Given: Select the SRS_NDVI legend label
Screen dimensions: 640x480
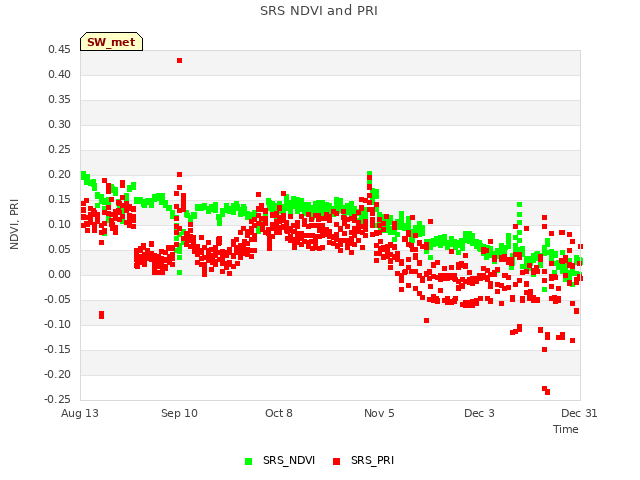Looking at the screenshot, I should tap(289, 460).
